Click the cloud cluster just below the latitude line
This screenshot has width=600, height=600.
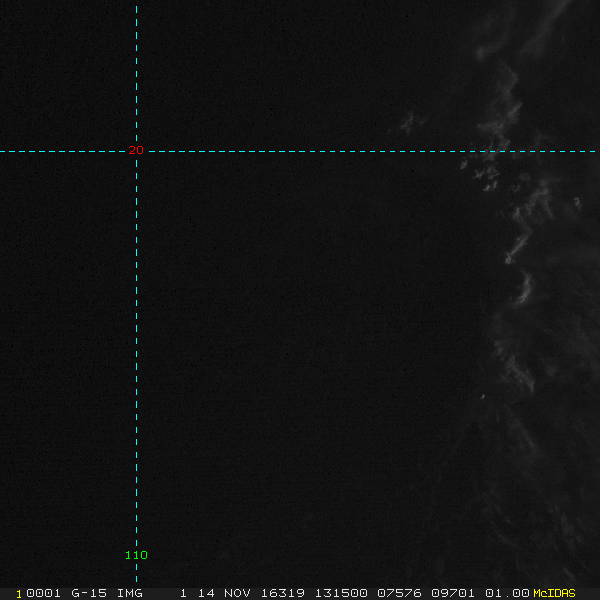(x=485, y=175)
